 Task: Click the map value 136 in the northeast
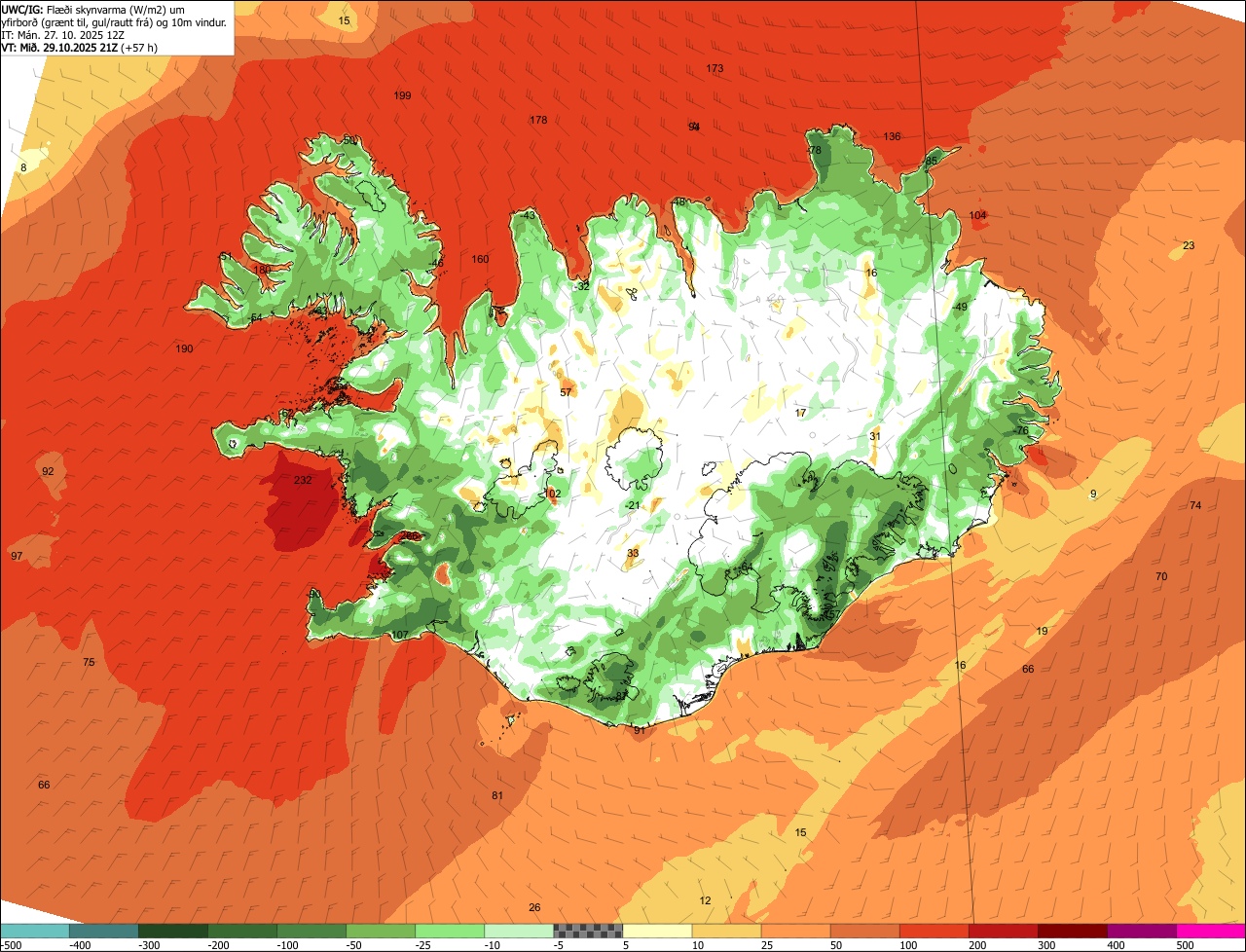click(892, 136)
